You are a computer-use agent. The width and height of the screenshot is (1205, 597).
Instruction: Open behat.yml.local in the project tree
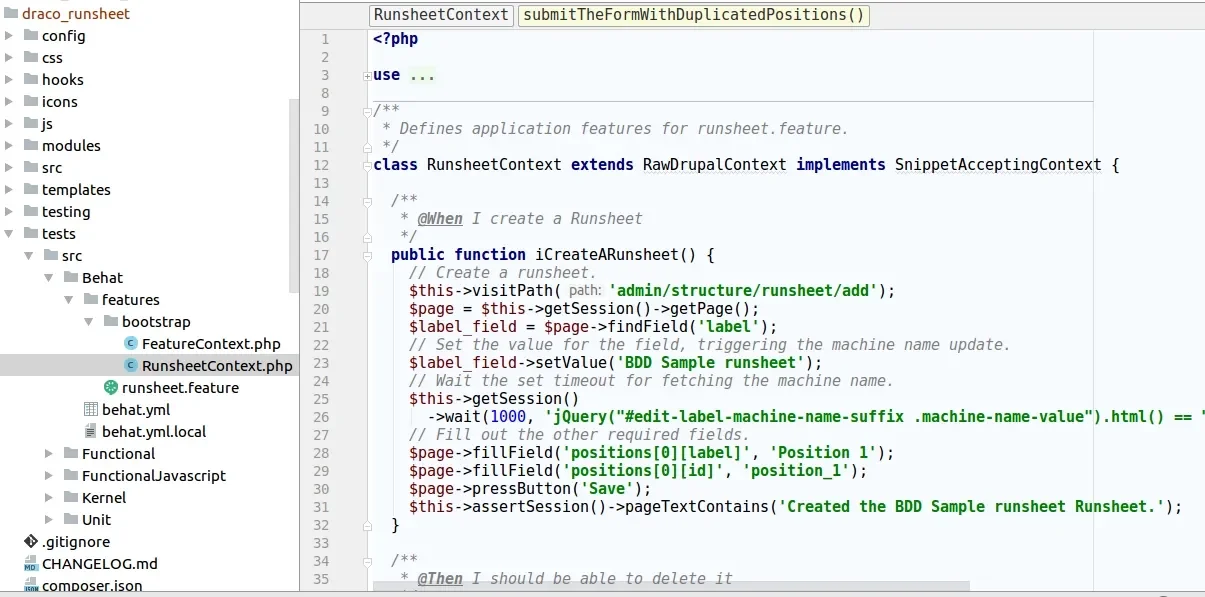click(154, 431)
